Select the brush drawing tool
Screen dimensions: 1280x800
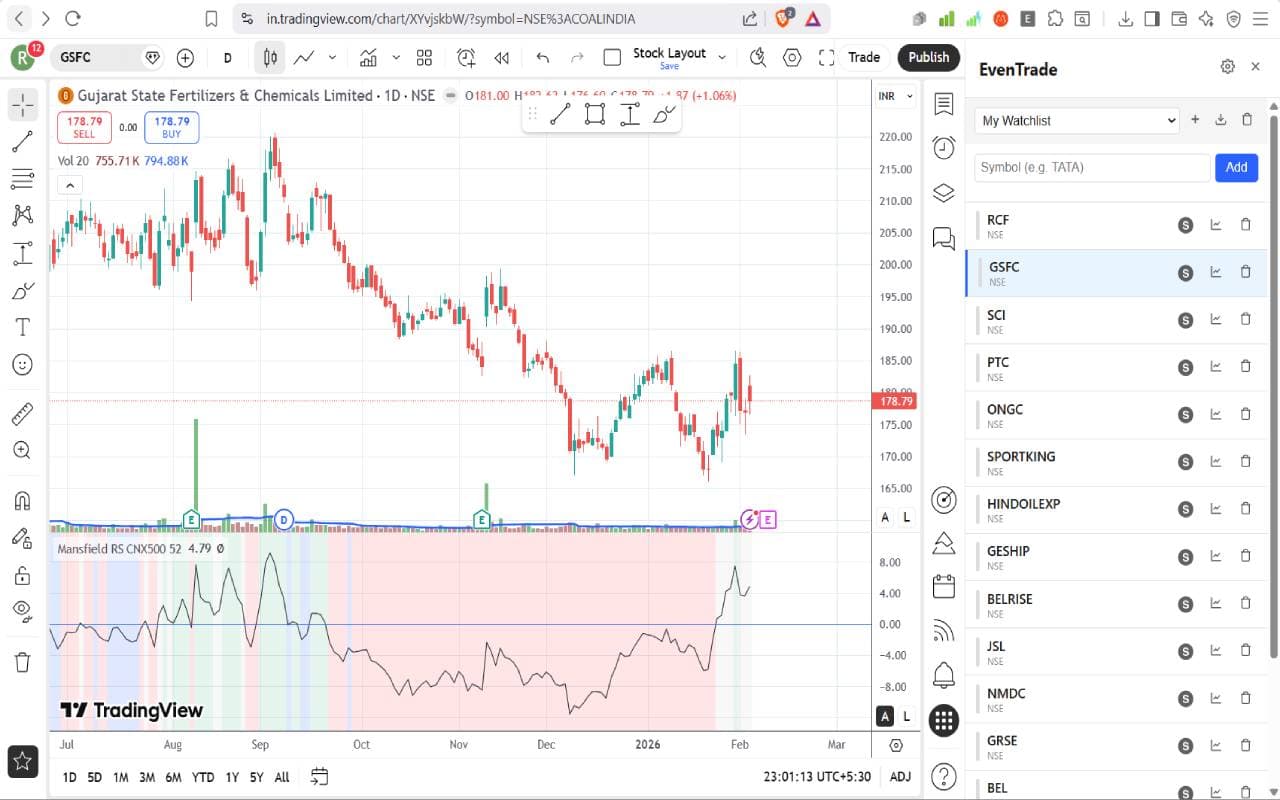(x=22, y=290)
